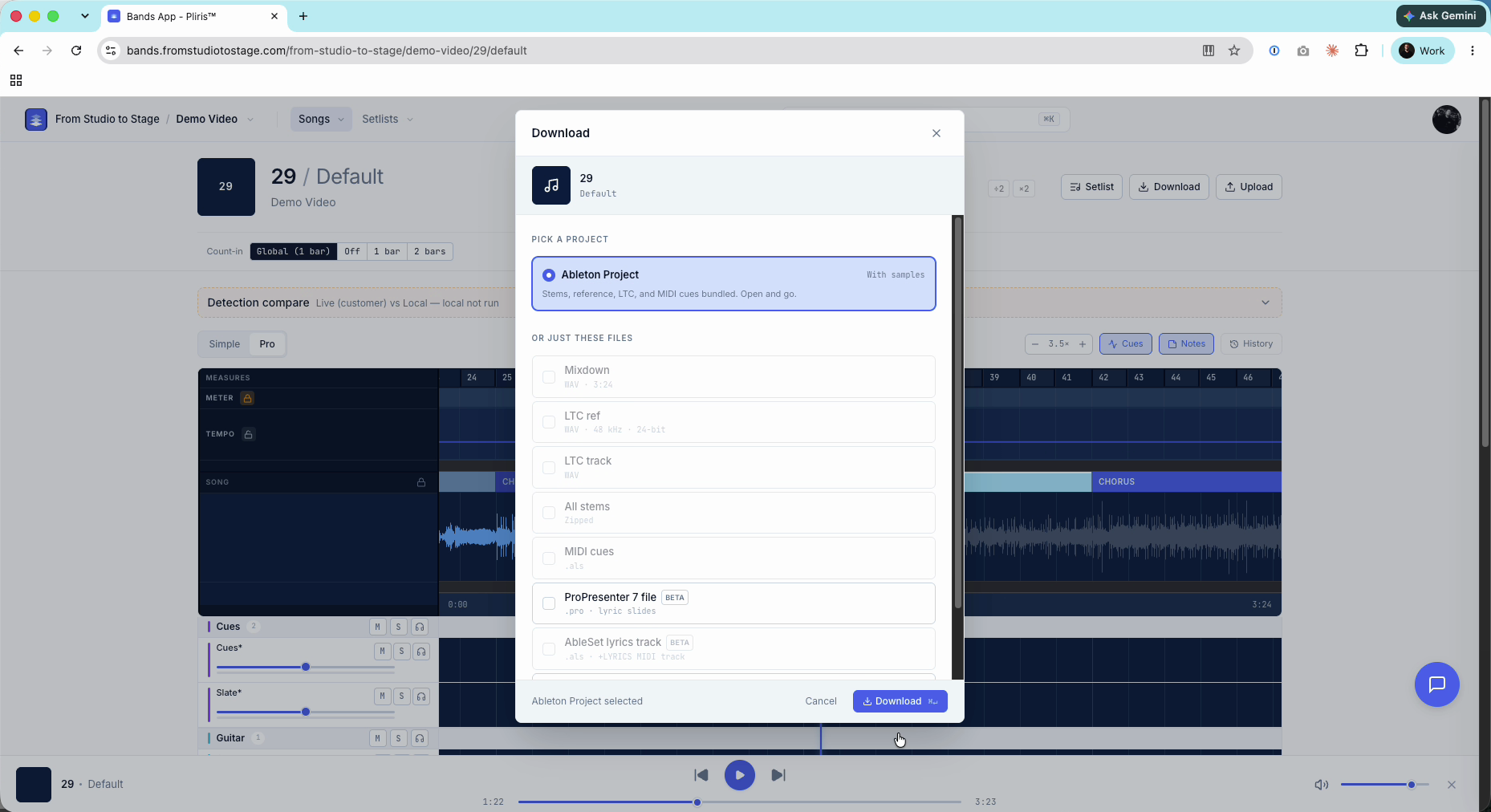
Task: Click headphones icon on Guitar group
Action: point(420,738)
